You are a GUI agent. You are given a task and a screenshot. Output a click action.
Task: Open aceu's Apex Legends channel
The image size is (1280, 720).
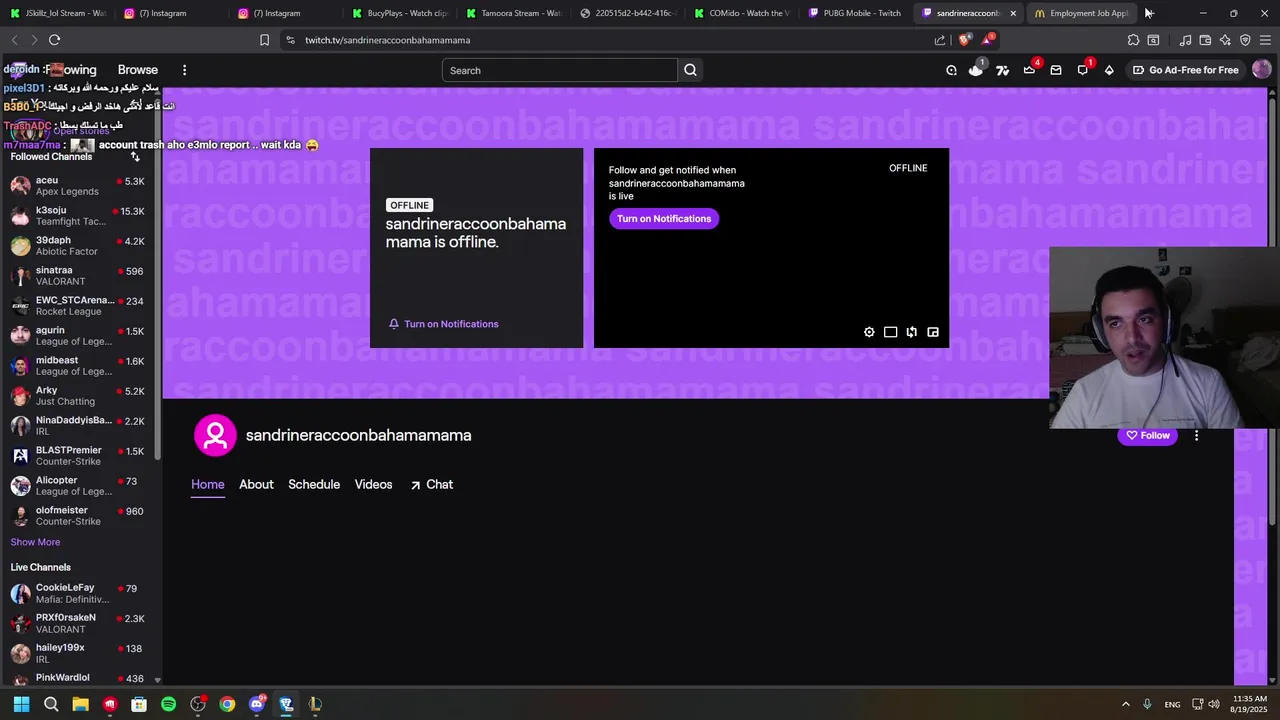tap(78, 186)
